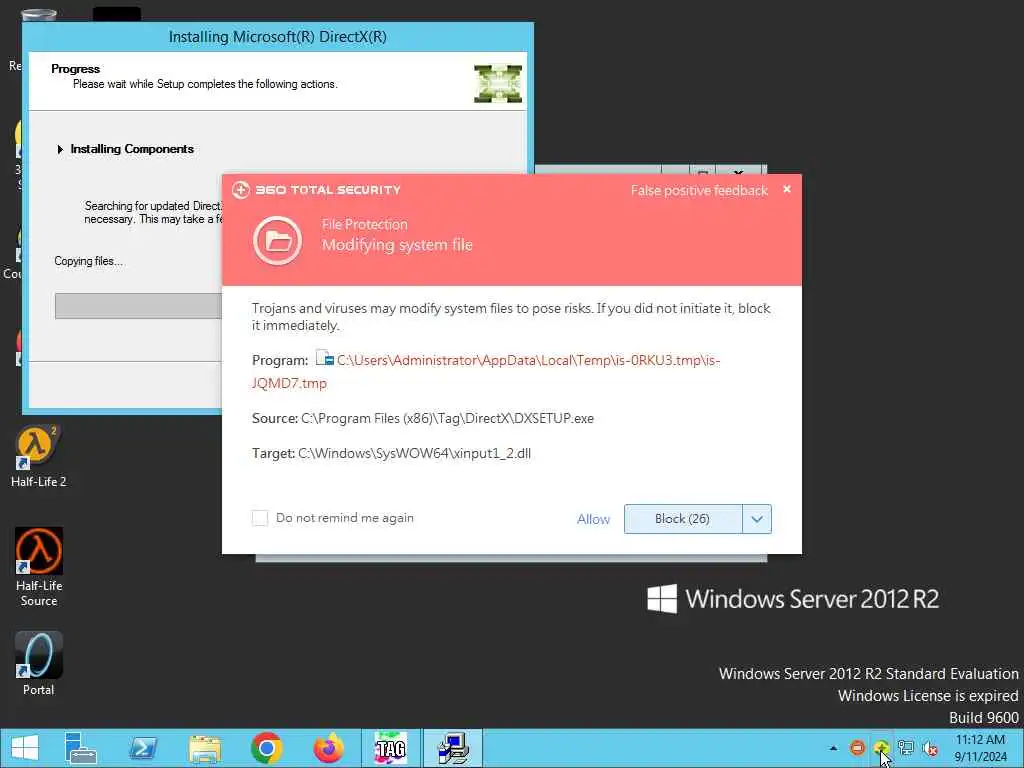Click the File Protection folder icon
1024x768 pixels.
[278, 241]
